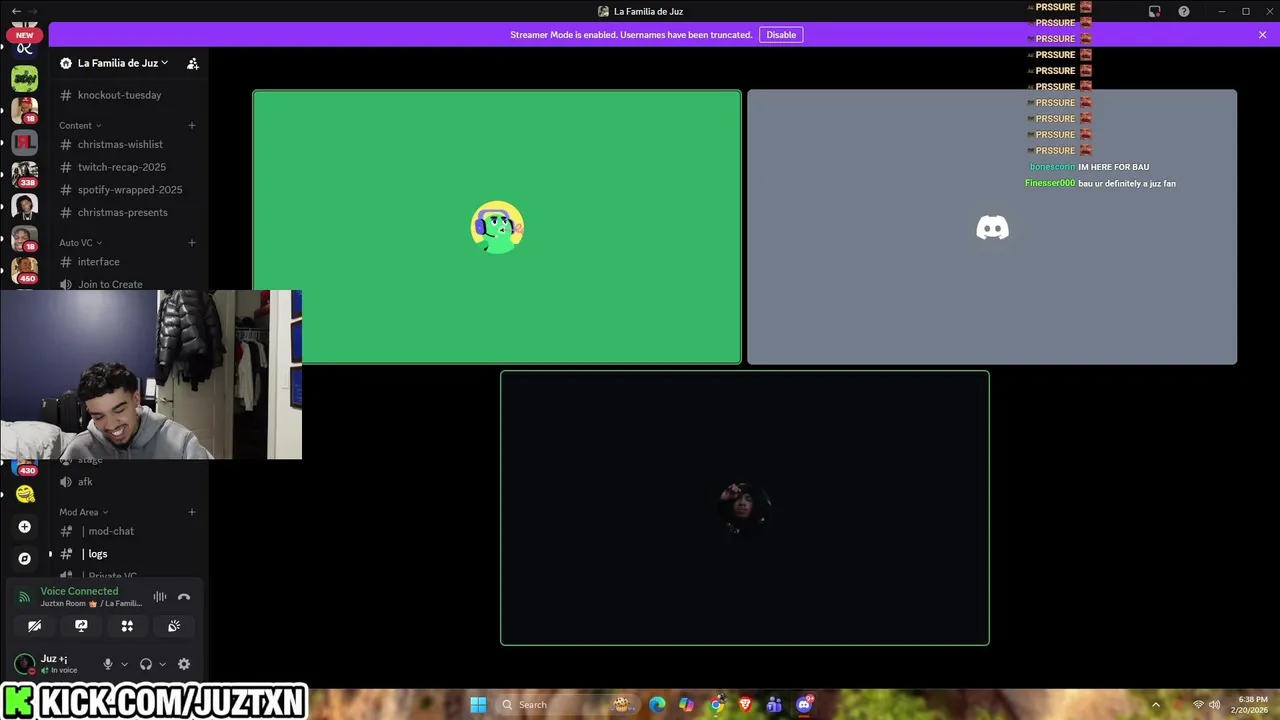The image size is (1280, 720).
Task: Open Voice Connected status details
Action: (x=79, y=591)
